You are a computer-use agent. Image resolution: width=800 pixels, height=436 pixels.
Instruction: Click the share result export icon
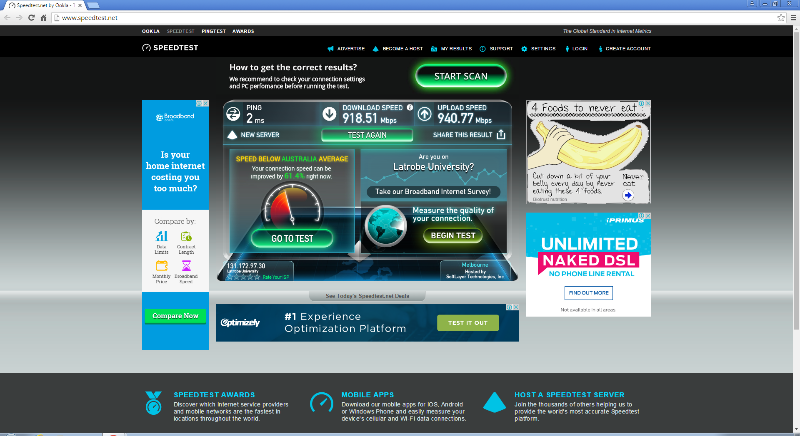point(501,134)
